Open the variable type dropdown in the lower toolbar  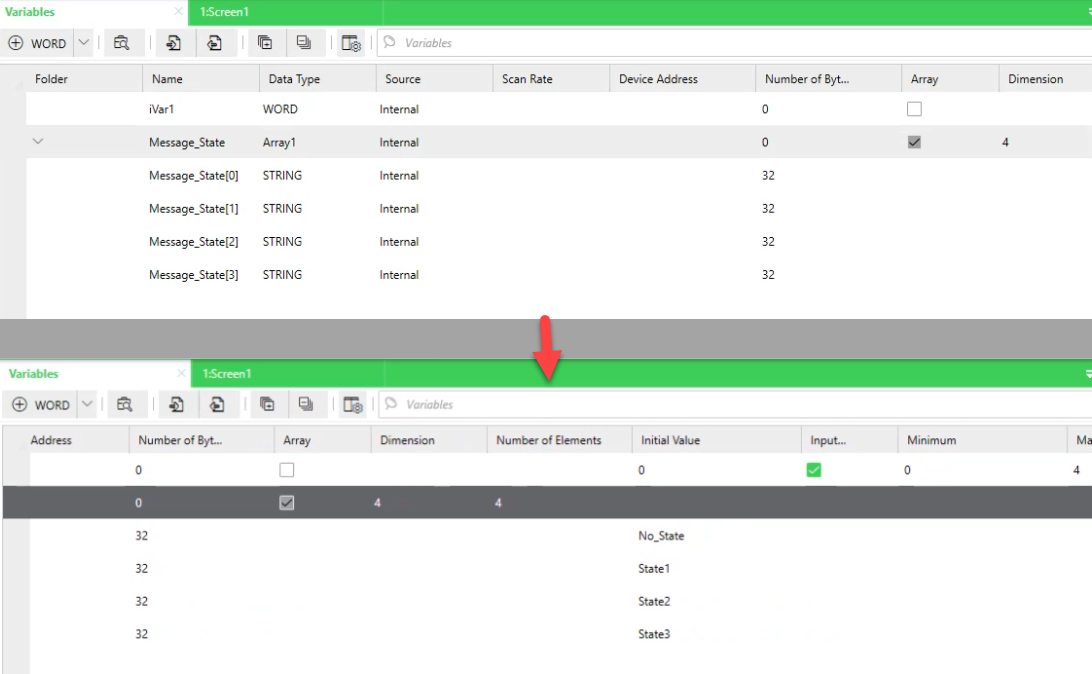click(x=86, y=405)
